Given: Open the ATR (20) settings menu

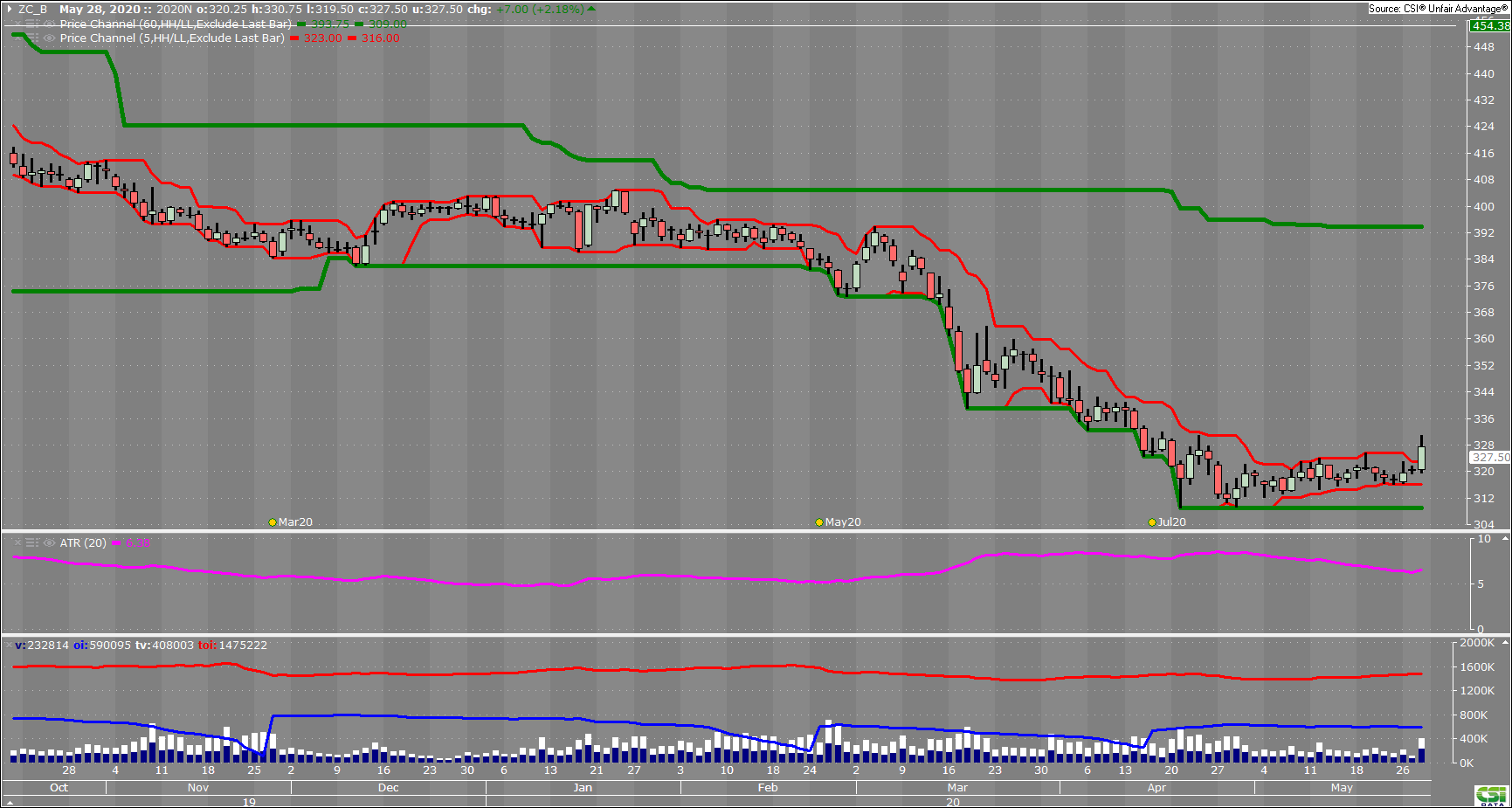Looking at the screenshot, I should point(32,543).
